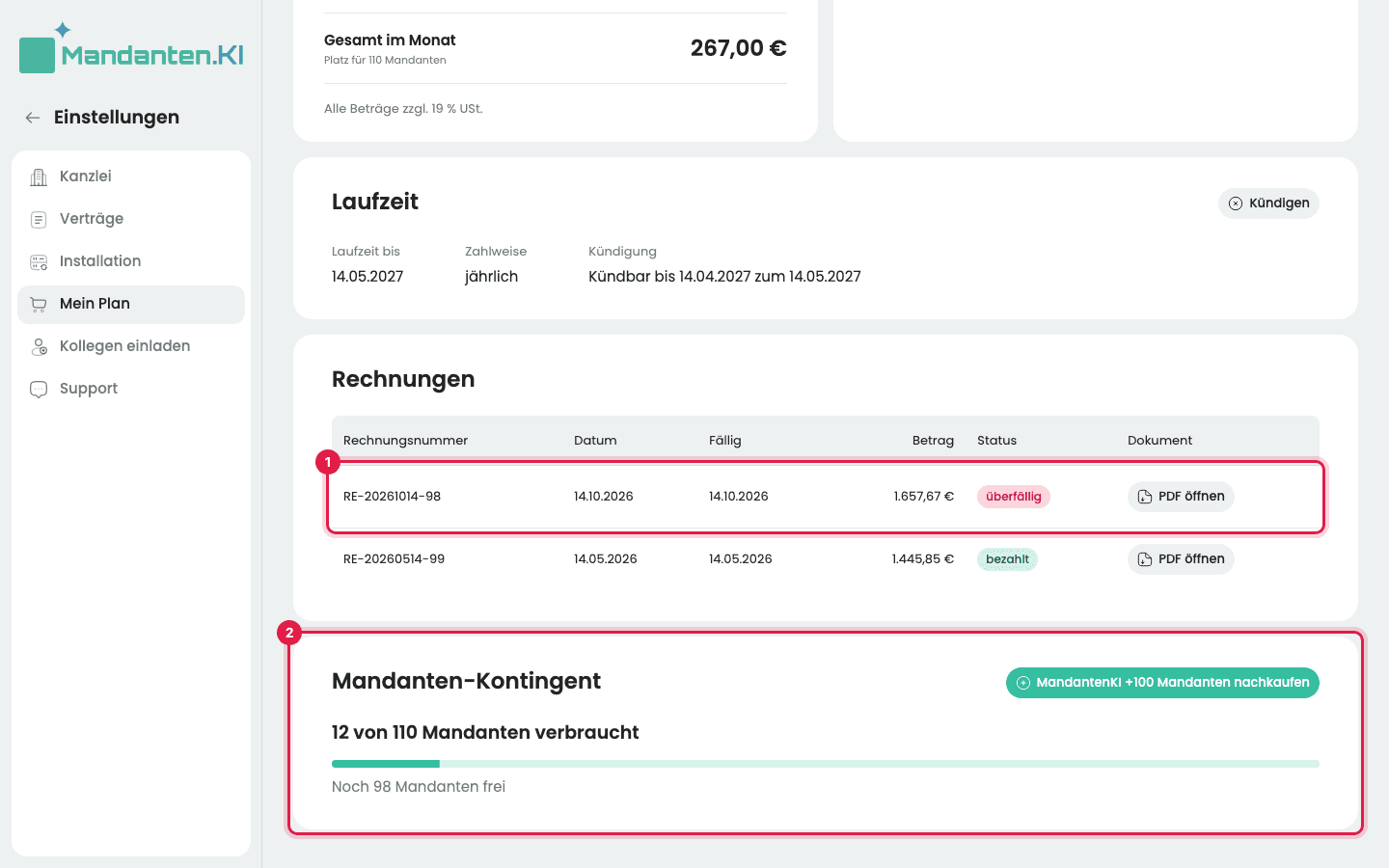Open the Support menu item

pyautogui.click(x=131, y=389)
